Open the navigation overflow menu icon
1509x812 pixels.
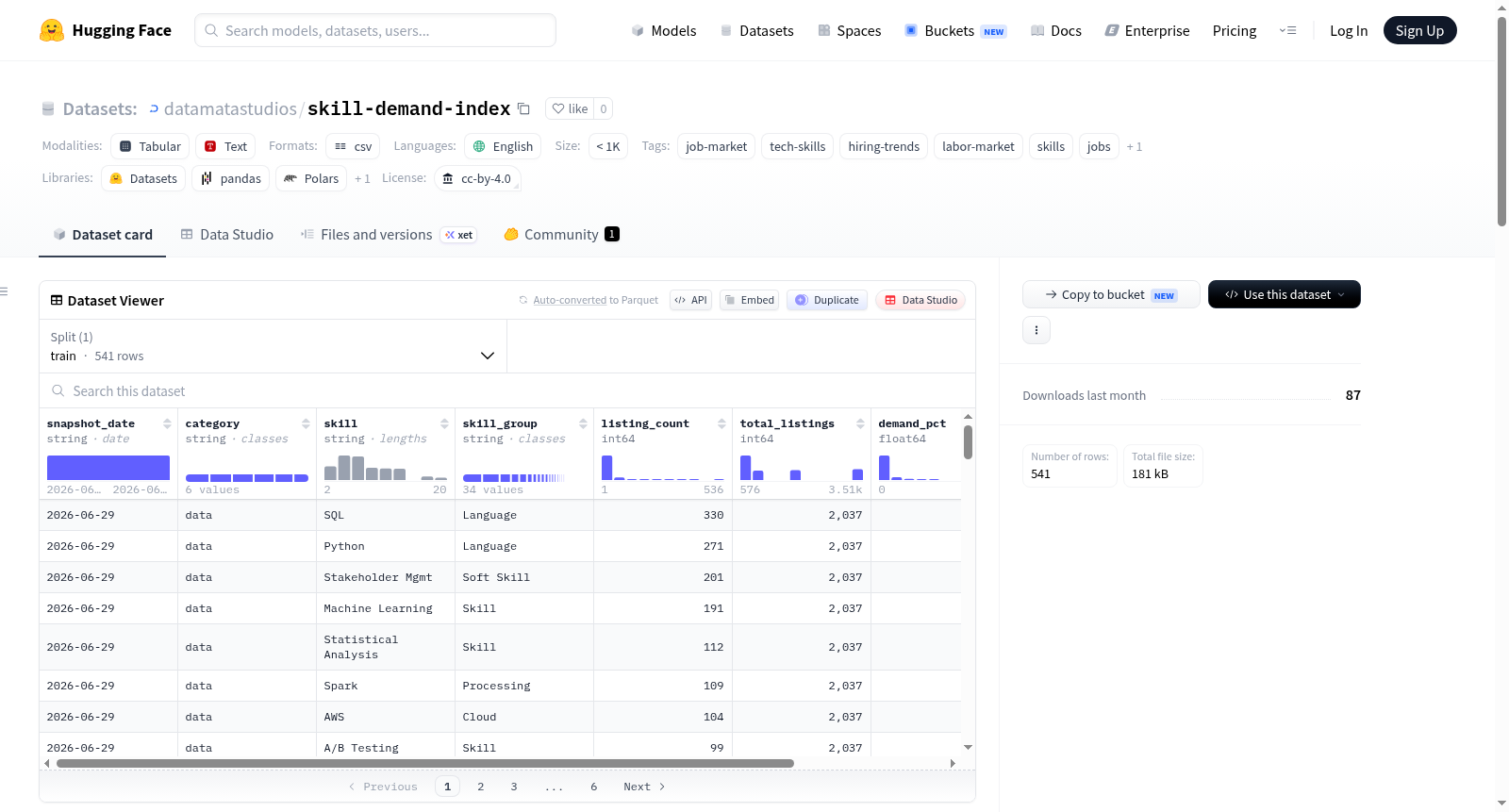pyautogui.click(x=1287, y=30)
